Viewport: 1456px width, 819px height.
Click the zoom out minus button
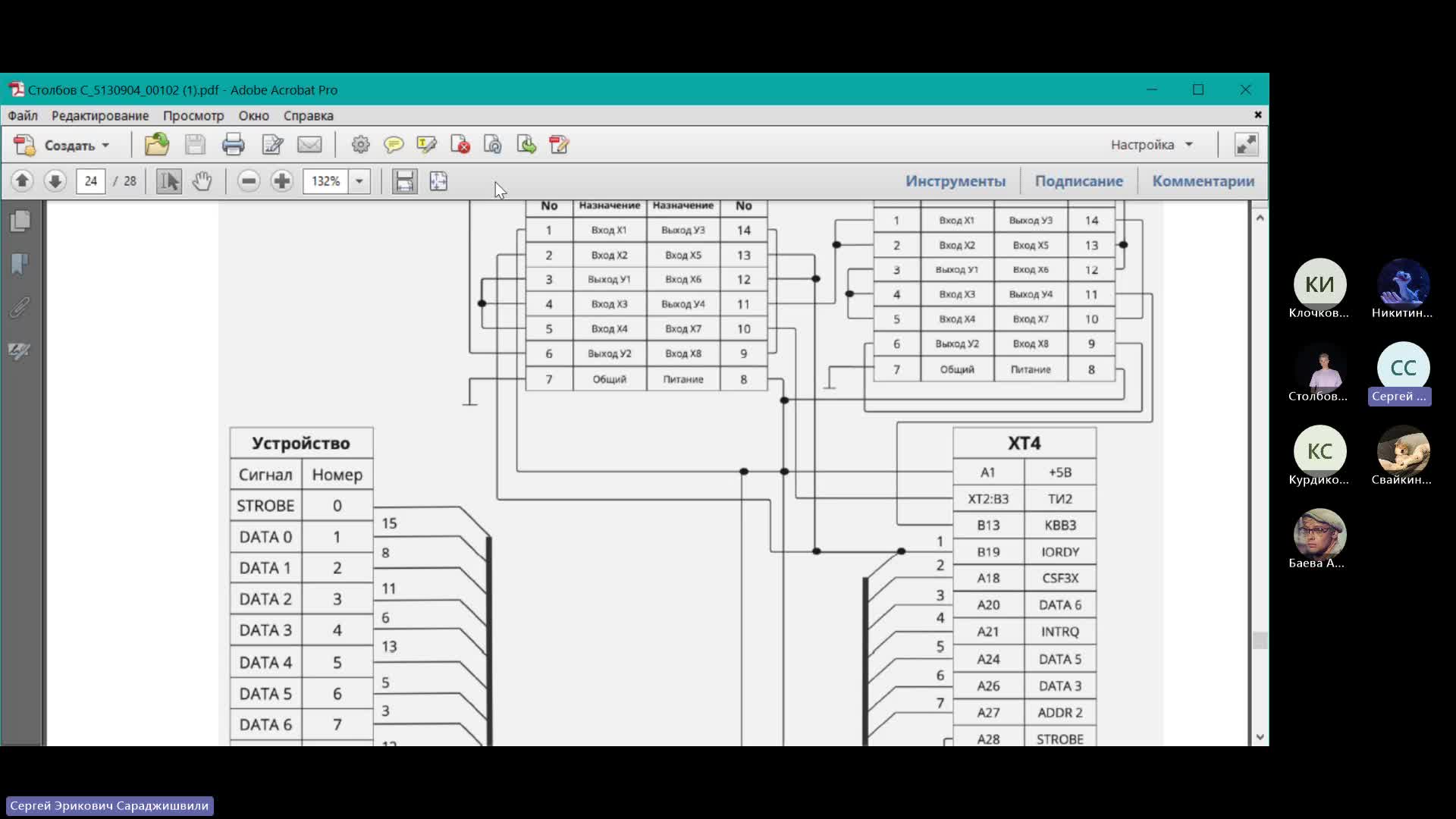pyautogui.click(x=249, y=180)
